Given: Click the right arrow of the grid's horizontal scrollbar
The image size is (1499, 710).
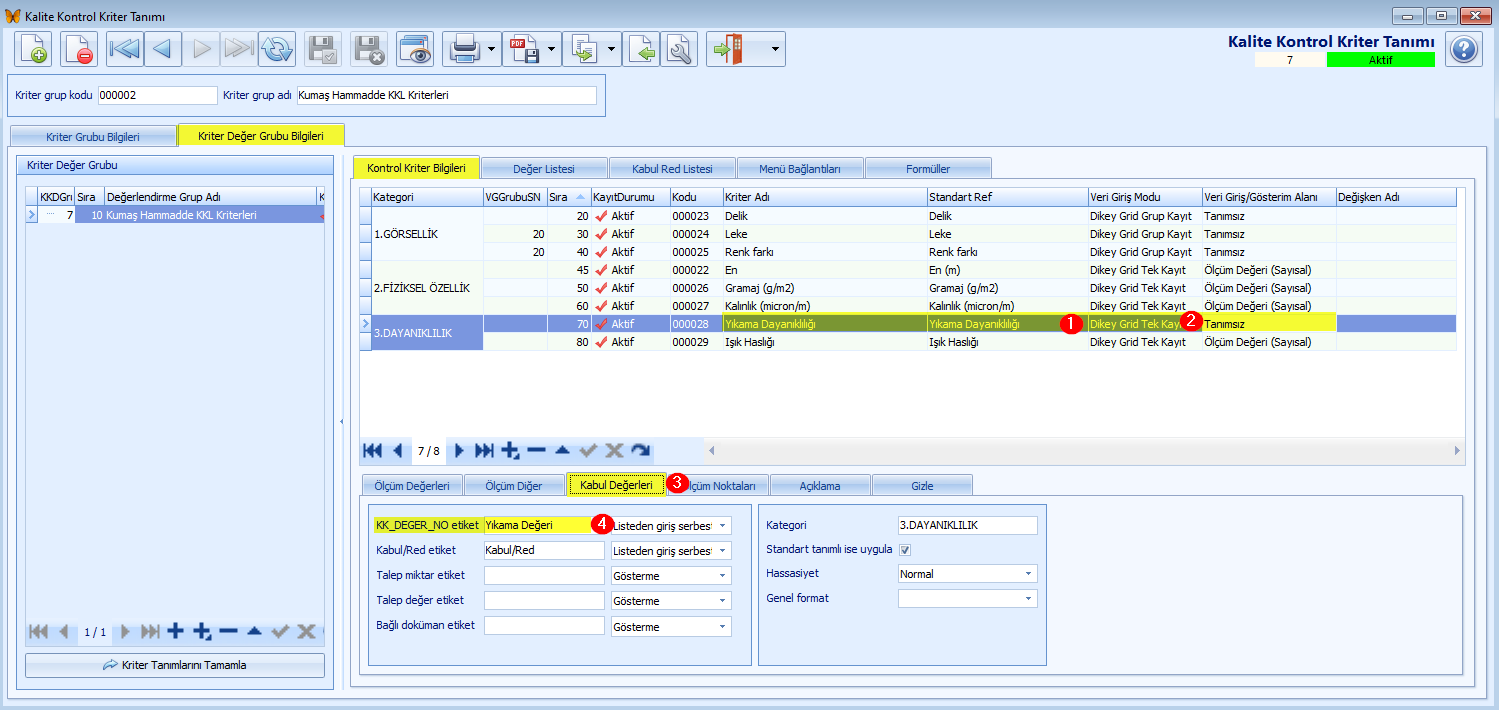Looking at the screenshot, I should pos(1457,451).
